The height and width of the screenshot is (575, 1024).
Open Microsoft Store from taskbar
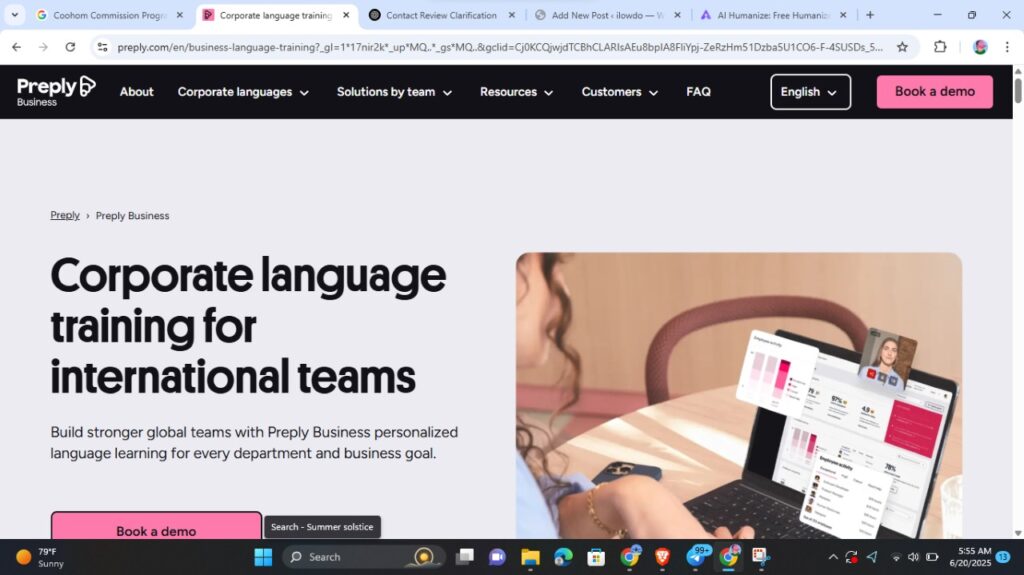pyautogui.click(x=596, y=557)
